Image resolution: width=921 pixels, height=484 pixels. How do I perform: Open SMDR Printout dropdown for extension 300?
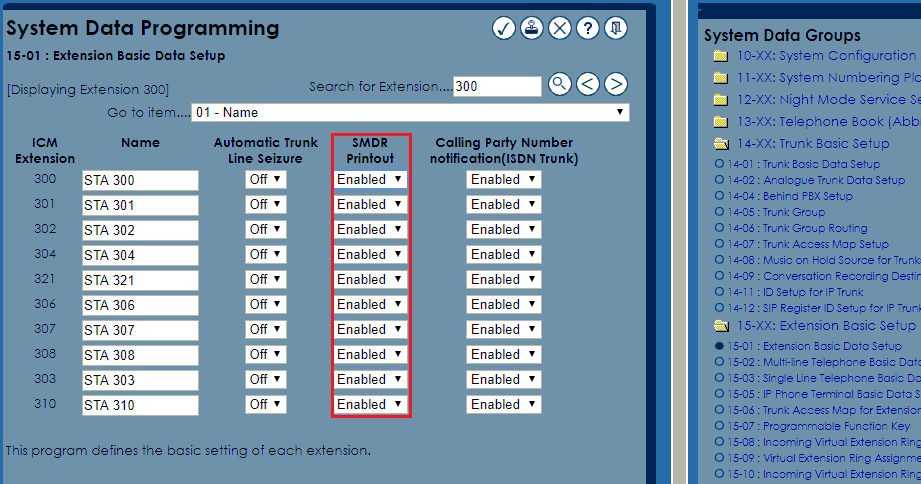370,180
